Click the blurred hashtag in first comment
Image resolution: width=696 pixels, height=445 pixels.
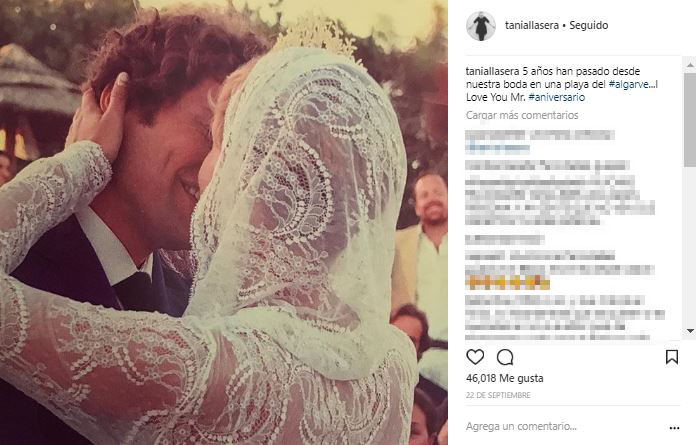point(498,149)
